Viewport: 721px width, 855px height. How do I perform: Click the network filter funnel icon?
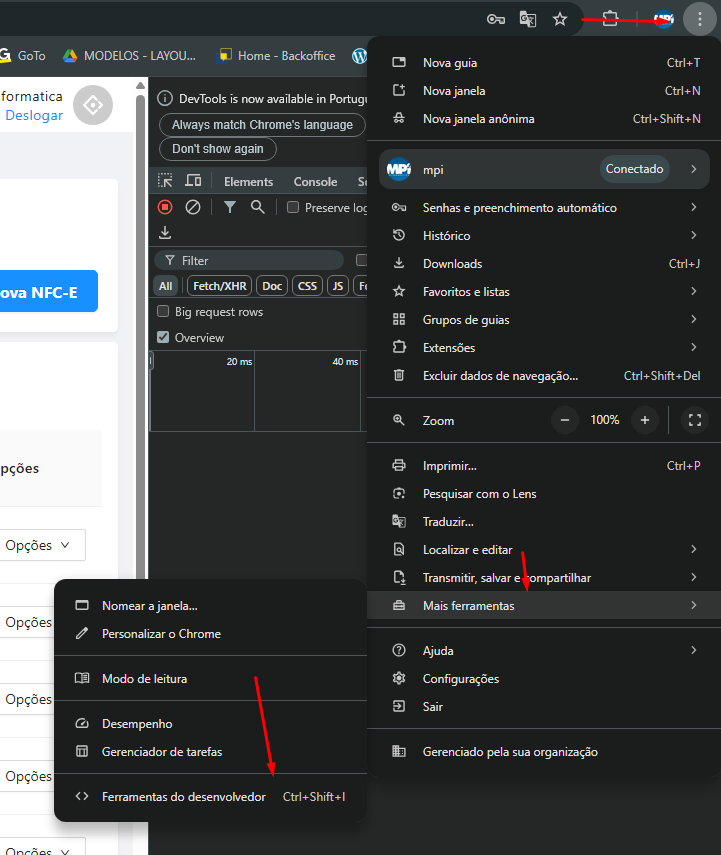[x=230, y=207]
